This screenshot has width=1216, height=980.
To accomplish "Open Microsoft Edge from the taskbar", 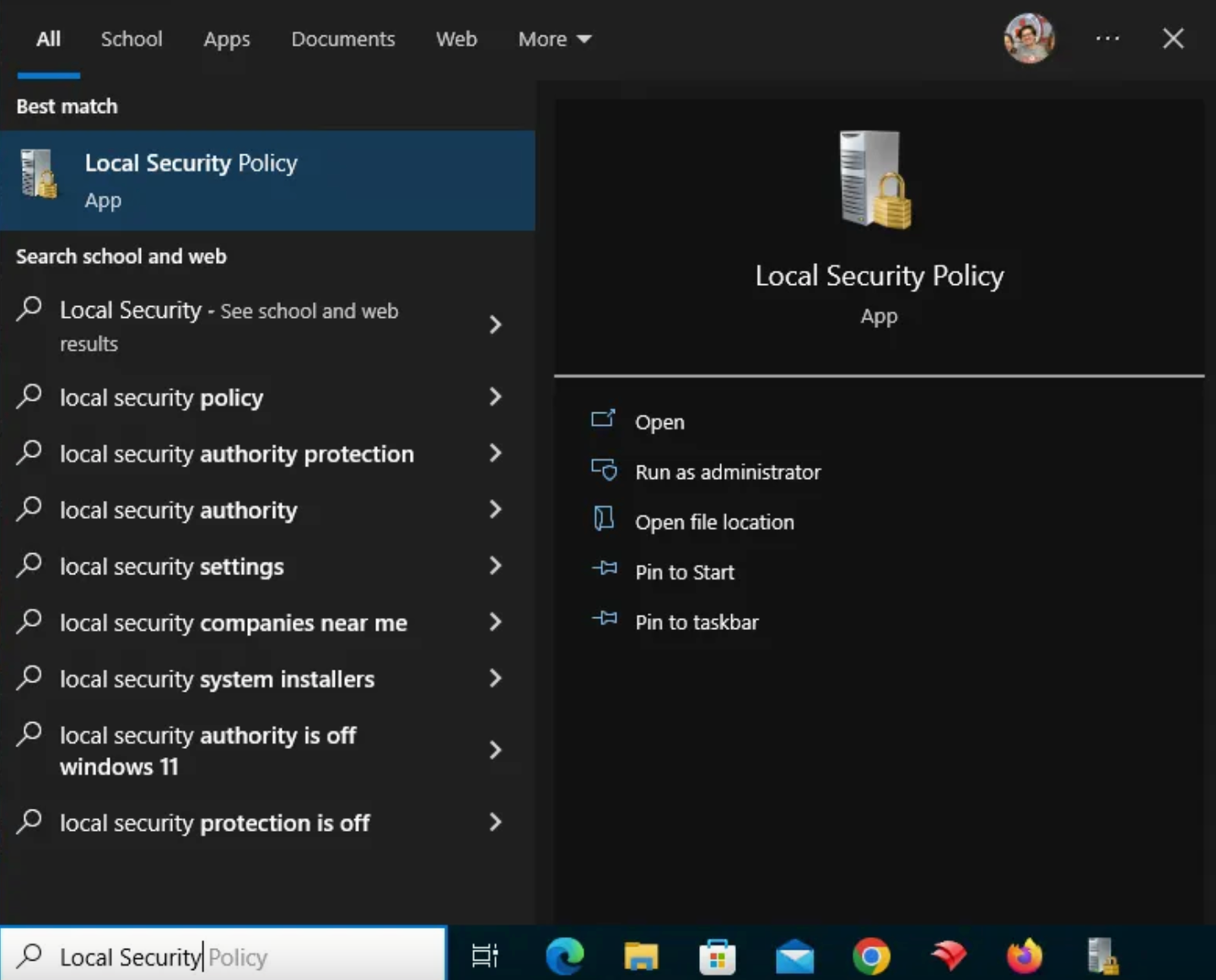I will point(564,956).
